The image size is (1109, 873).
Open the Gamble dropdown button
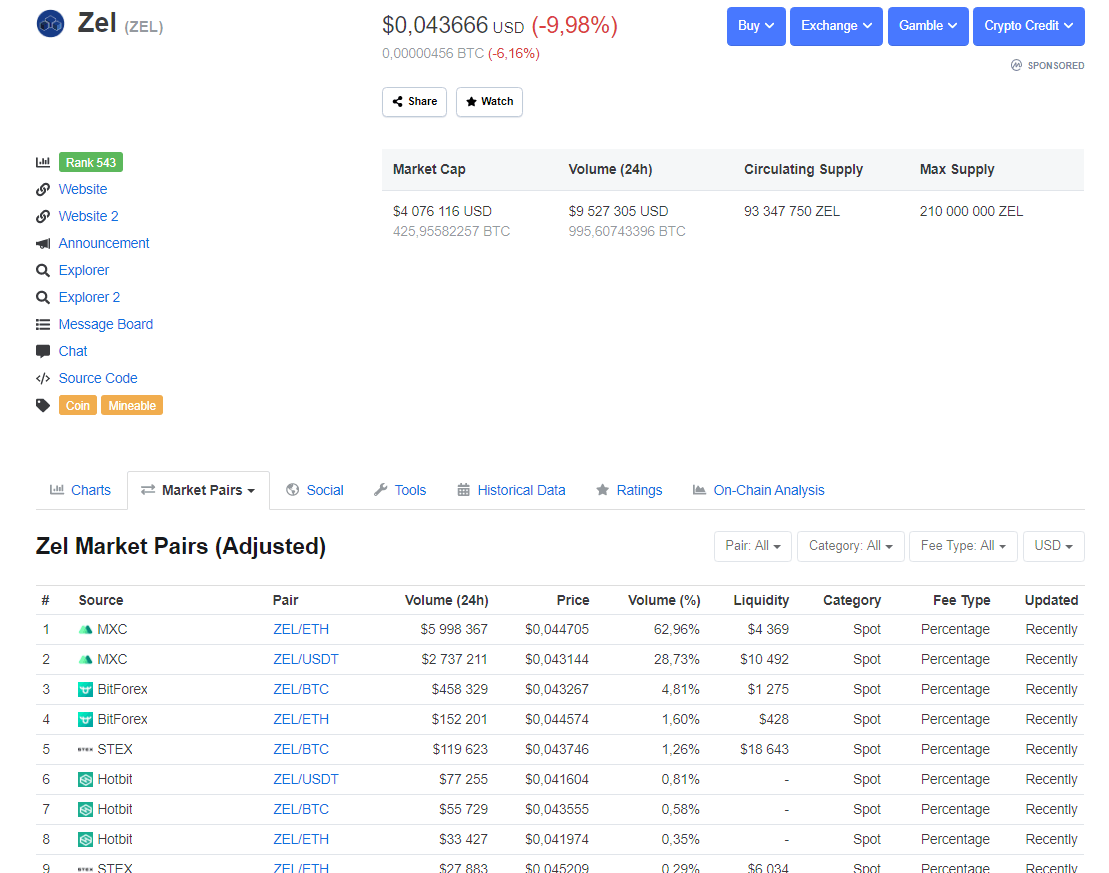[x=928, y=26]
